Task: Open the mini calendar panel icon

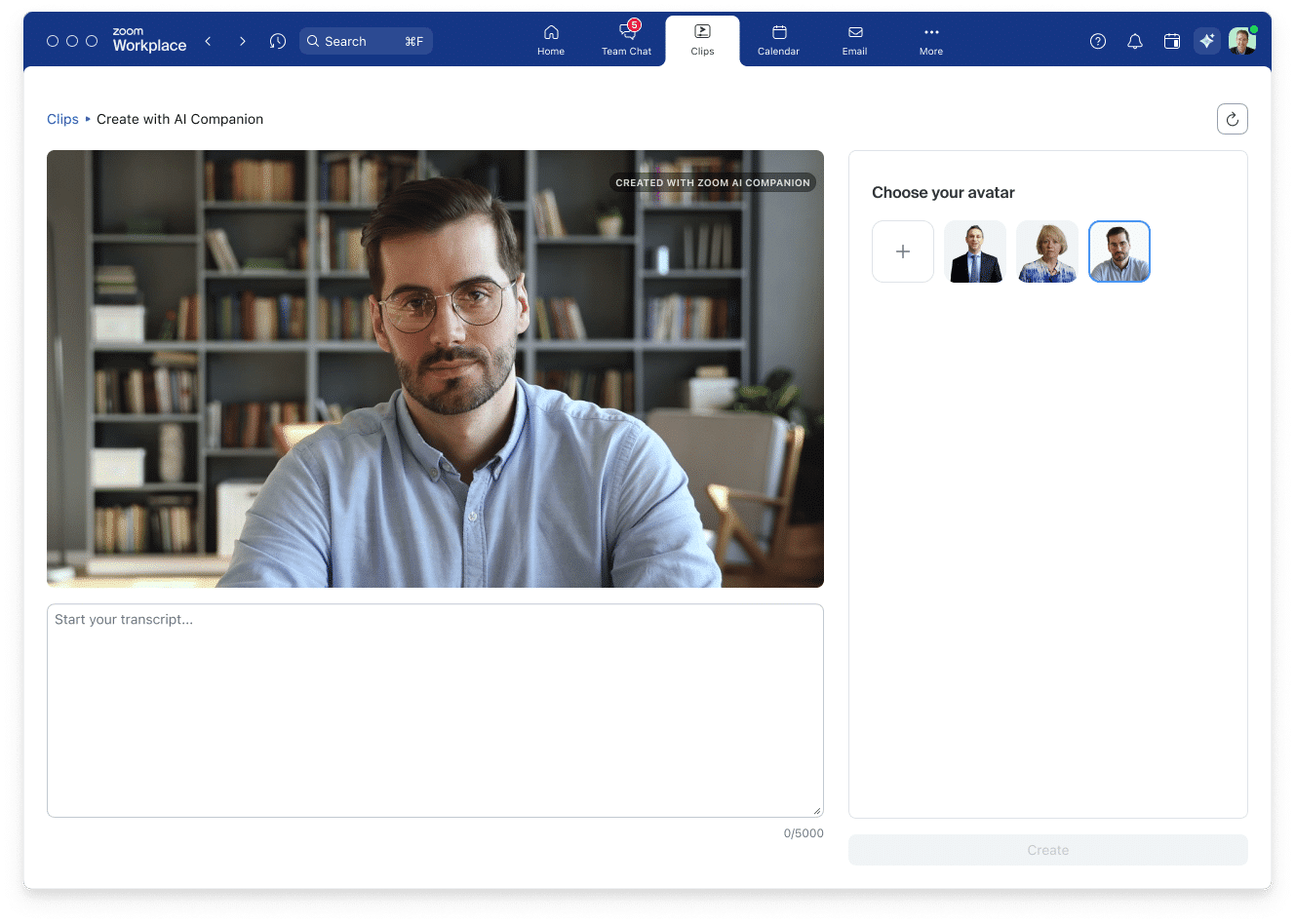Action: [x=1171, y=40]
